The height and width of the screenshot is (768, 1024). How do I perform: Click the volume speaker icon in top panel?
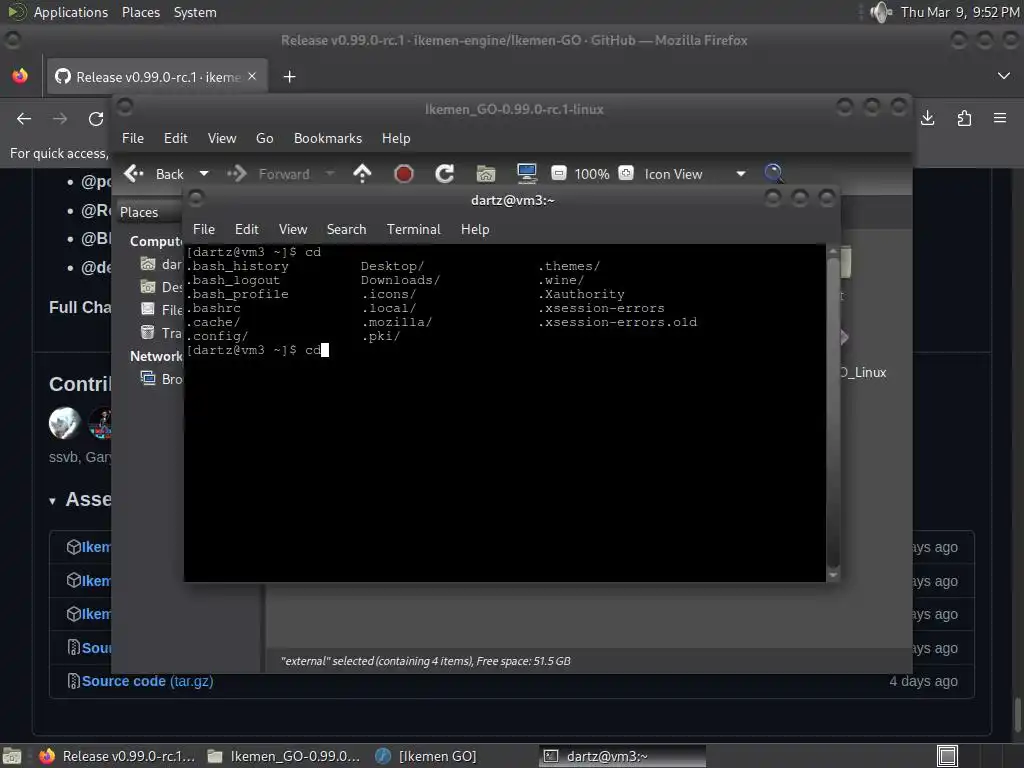pos(881,12)
